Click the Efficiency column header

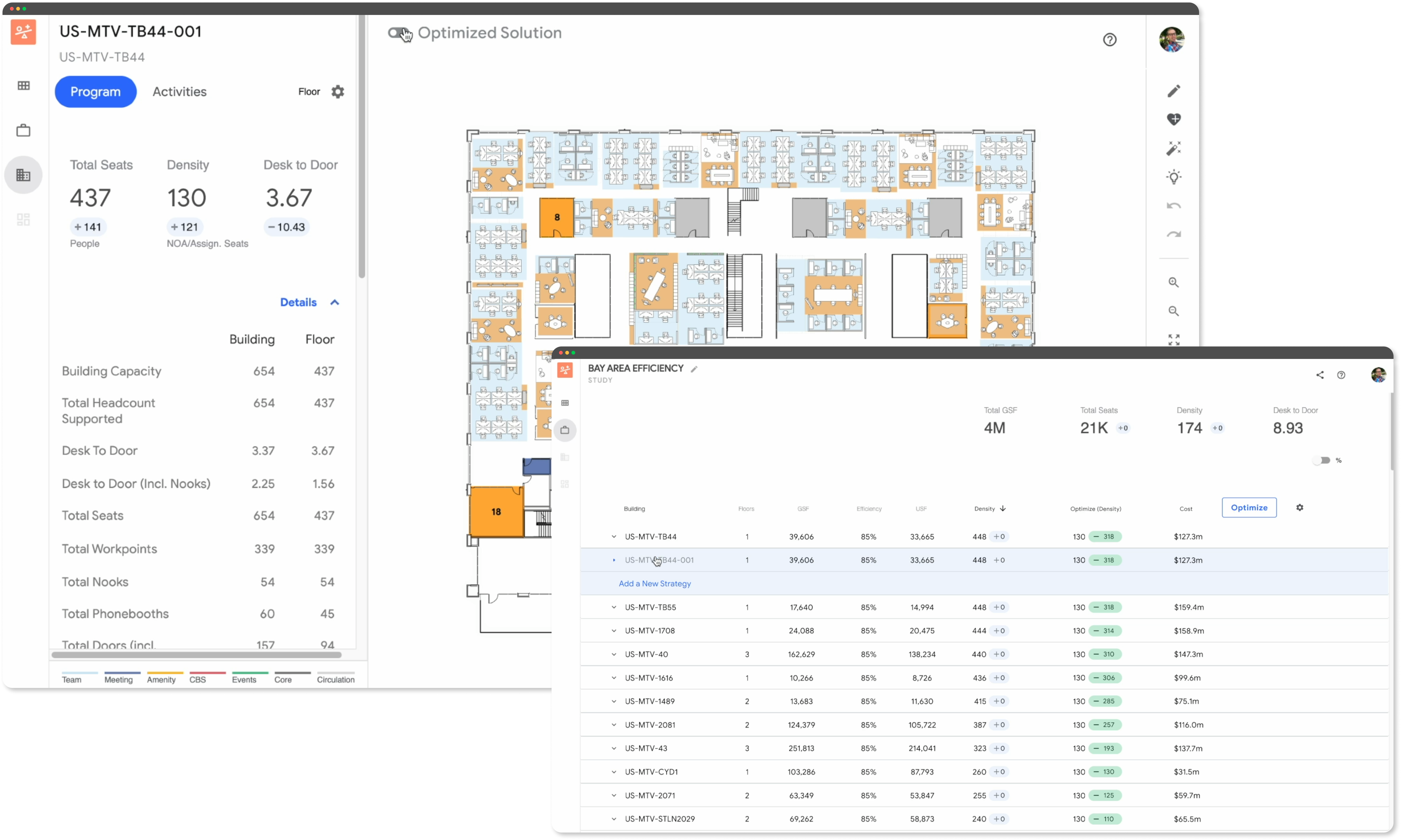[869, 509]
